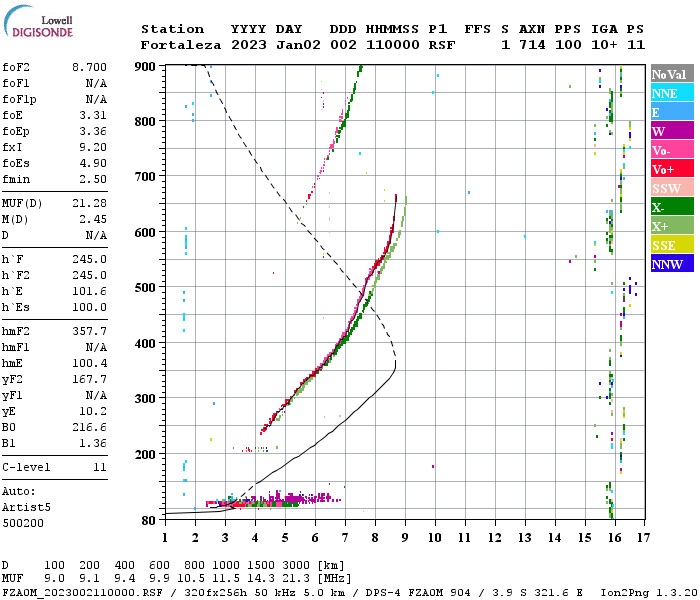Image resolution: width=700 pixels, height=600 pixels.
Task: Click the foEp value 3.36
Action: pos(93,131)
